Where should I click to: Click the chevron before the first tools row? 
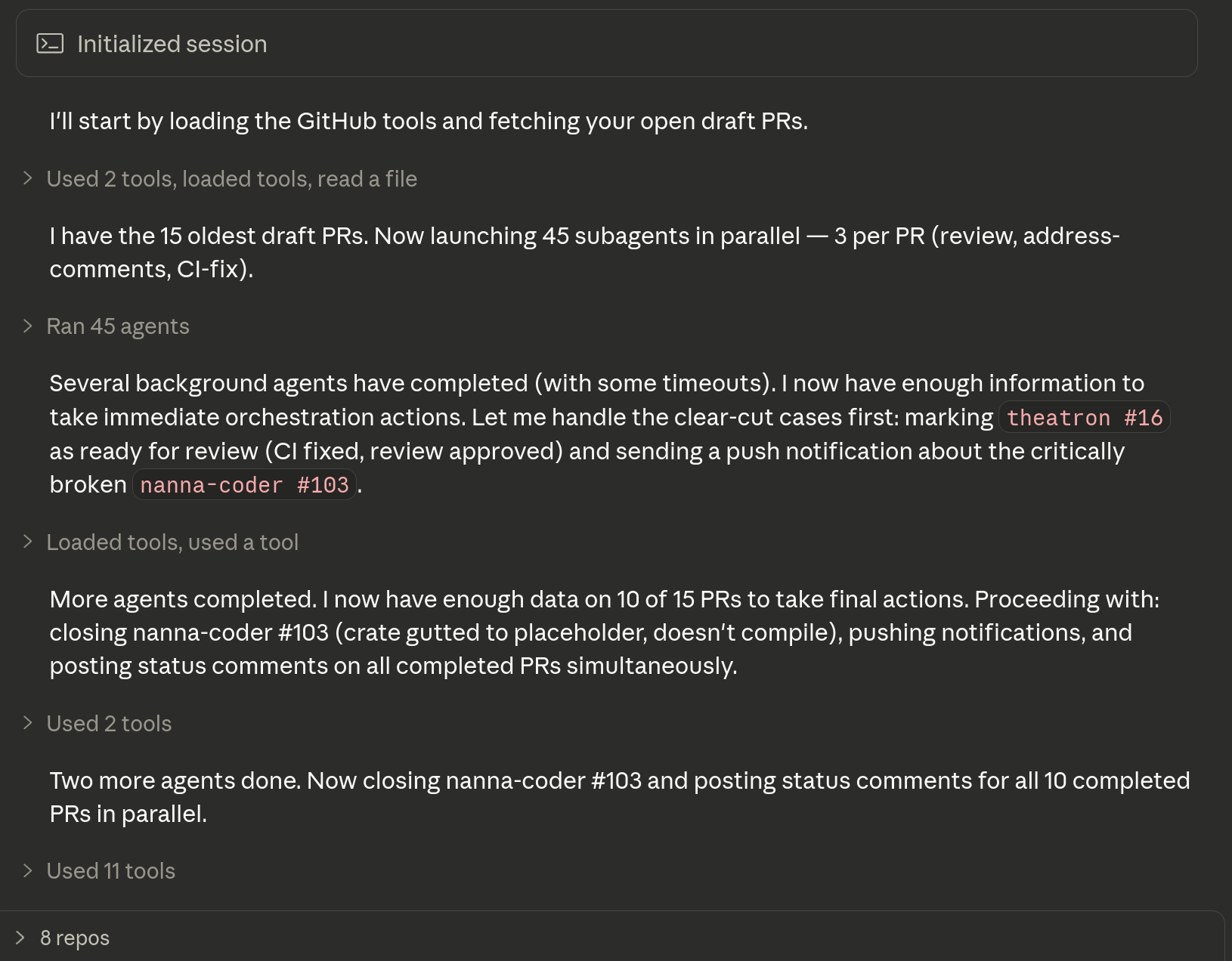click(x=27, y=178)
